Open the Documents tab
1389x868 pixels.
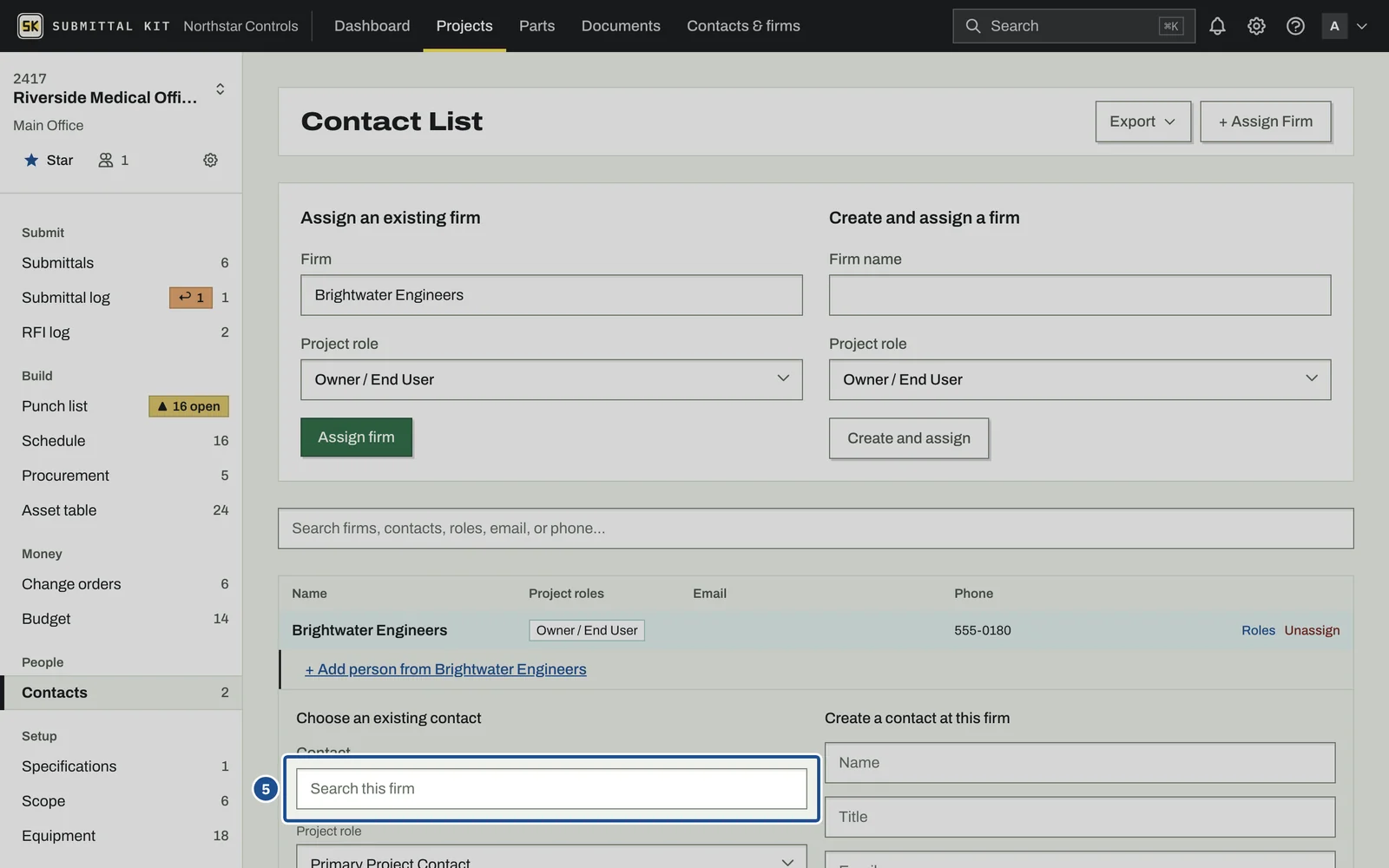pyautogui.click(x=621, y=26)
